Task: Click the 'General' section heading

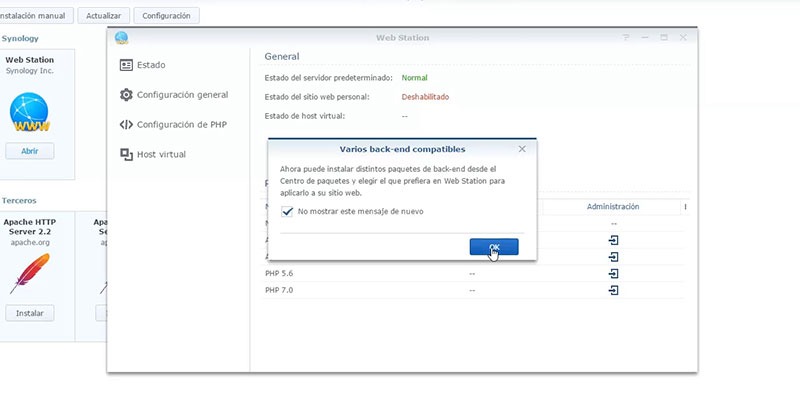Action: (282, 57)
